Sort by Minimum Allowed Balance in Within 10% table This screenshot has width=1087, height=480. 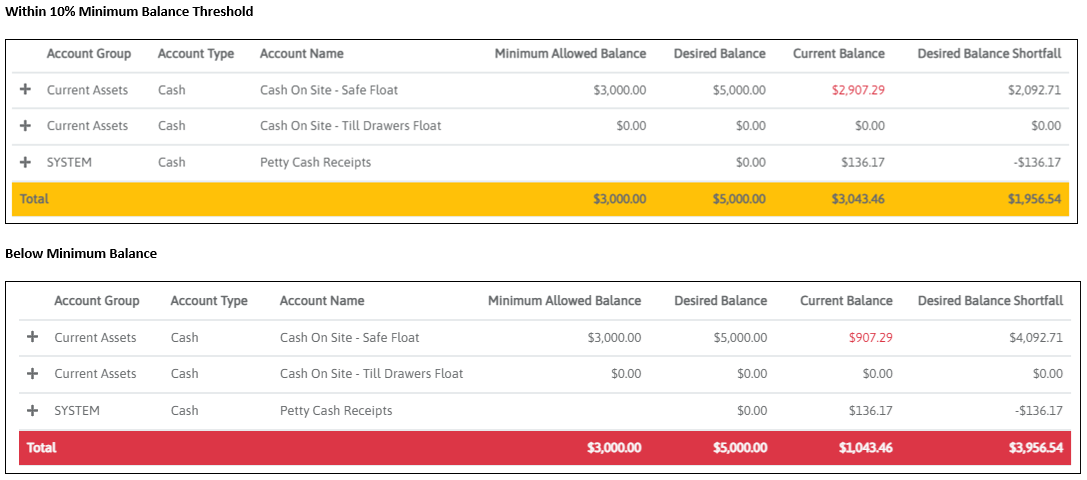(570, 54)
